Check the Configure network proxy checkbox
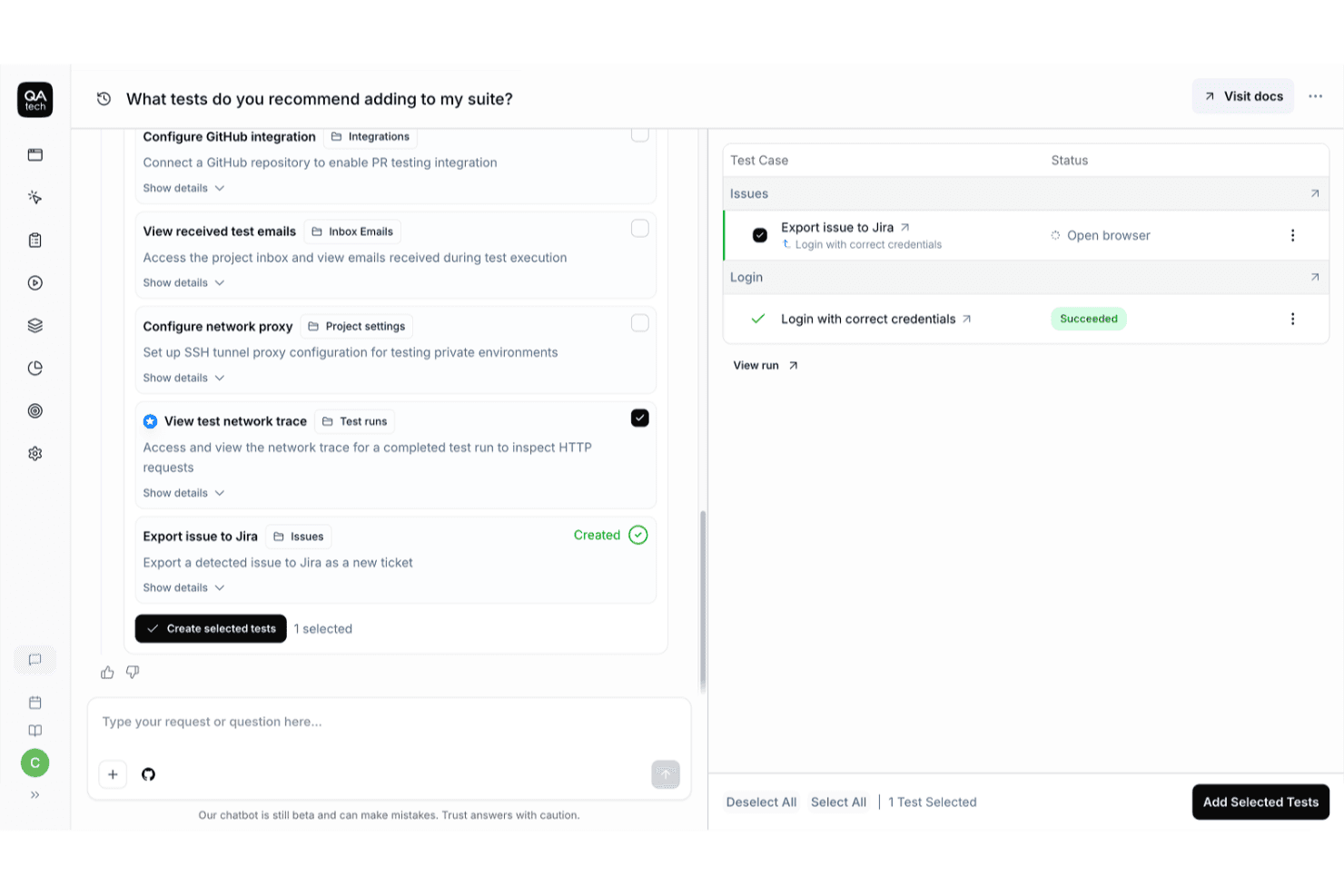 click(x=640, y=323)
